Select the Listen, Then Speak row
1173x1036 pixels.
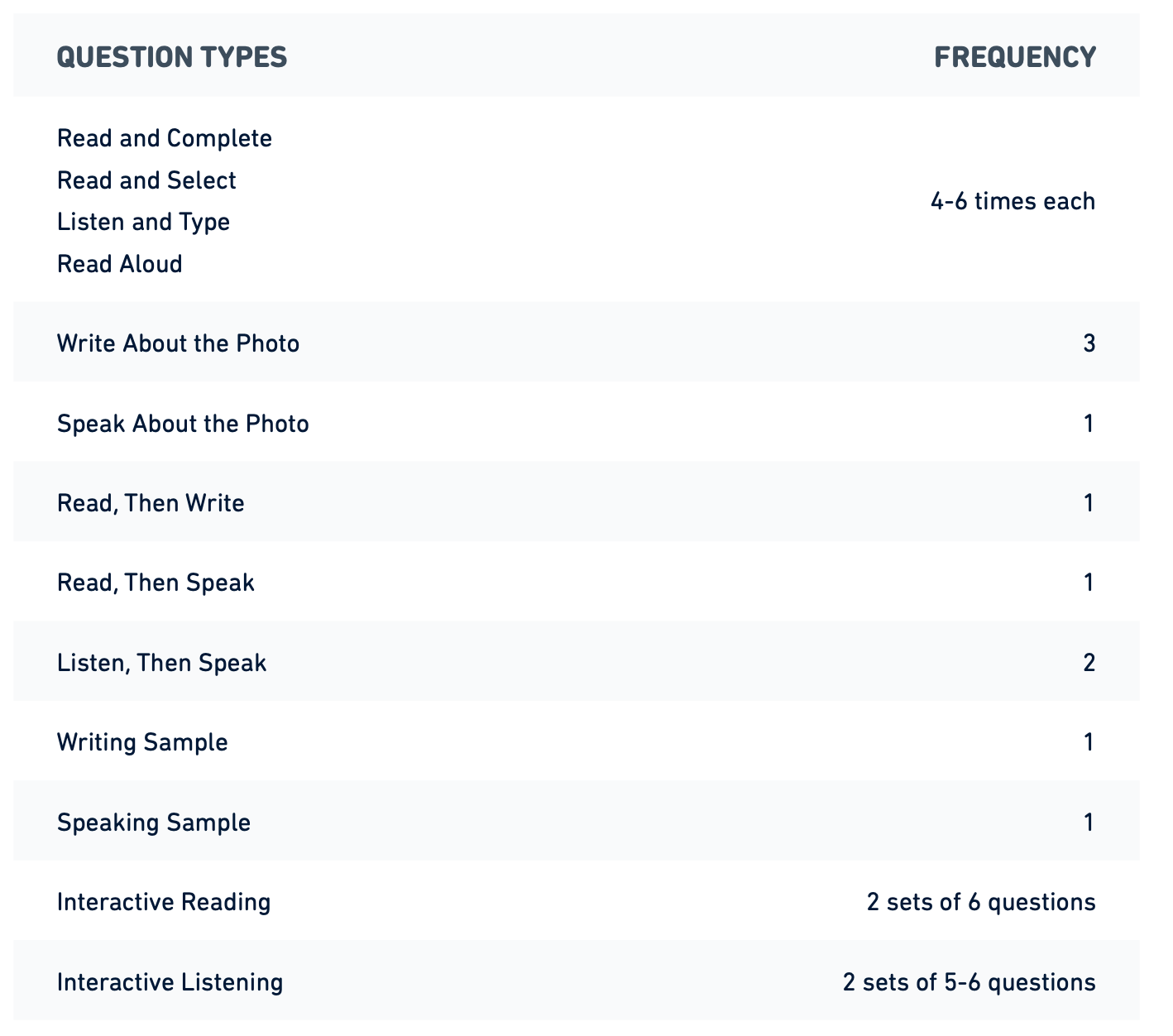pos(577,662)
